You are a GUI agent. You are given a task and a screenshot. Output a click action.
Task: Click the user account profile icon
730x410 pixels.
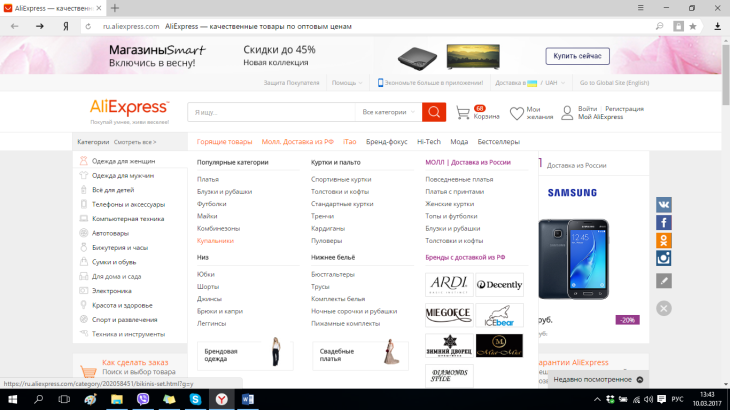(x=567, y=113)
